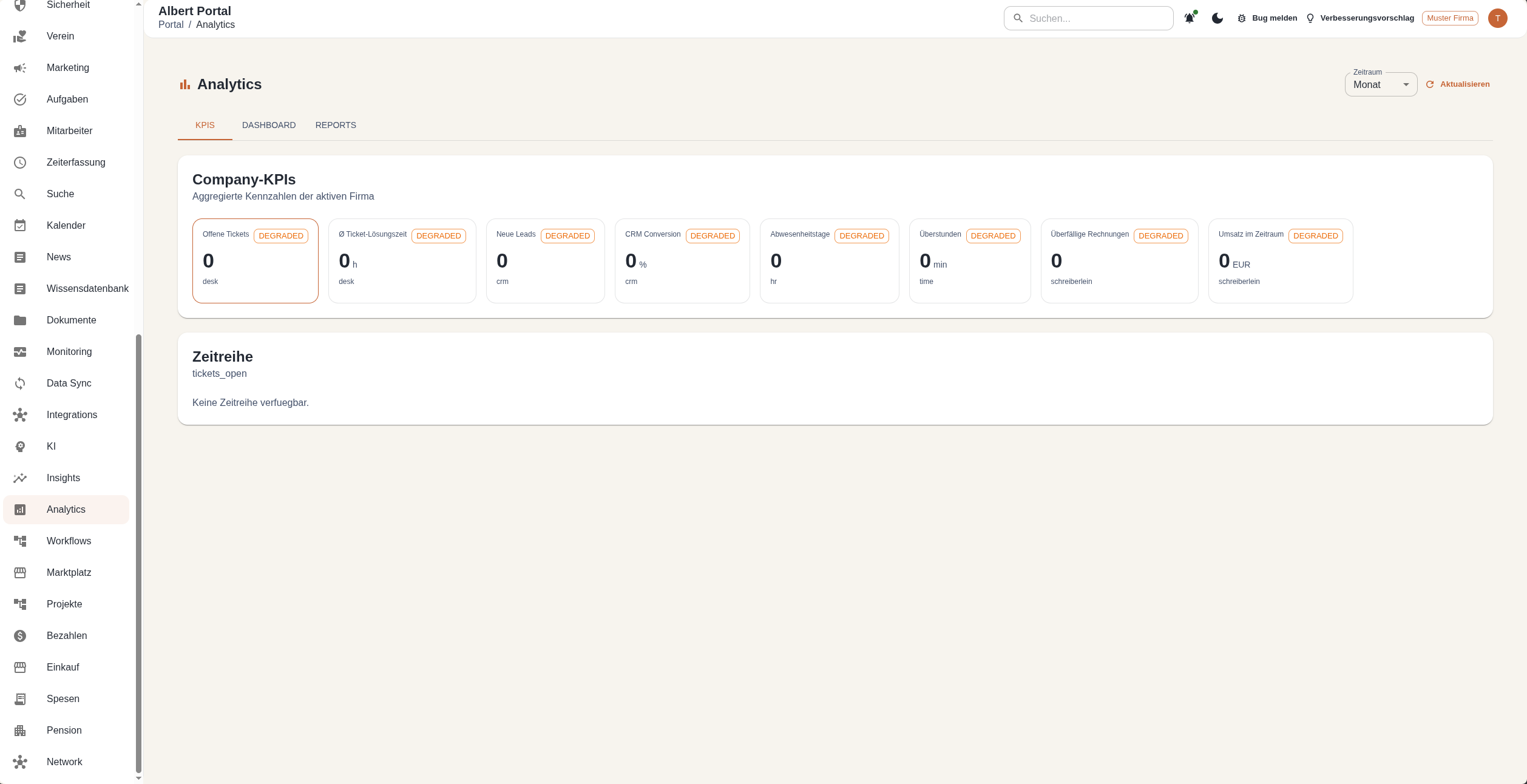Click the Zeiterfassung clock icon

20,163
